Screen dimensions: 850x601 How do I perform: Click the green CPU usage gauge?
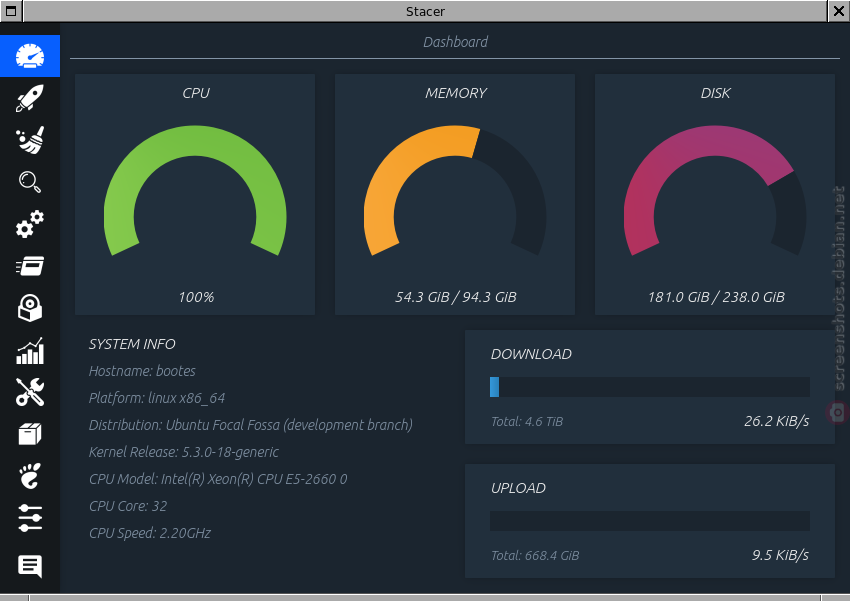[195, 191]
